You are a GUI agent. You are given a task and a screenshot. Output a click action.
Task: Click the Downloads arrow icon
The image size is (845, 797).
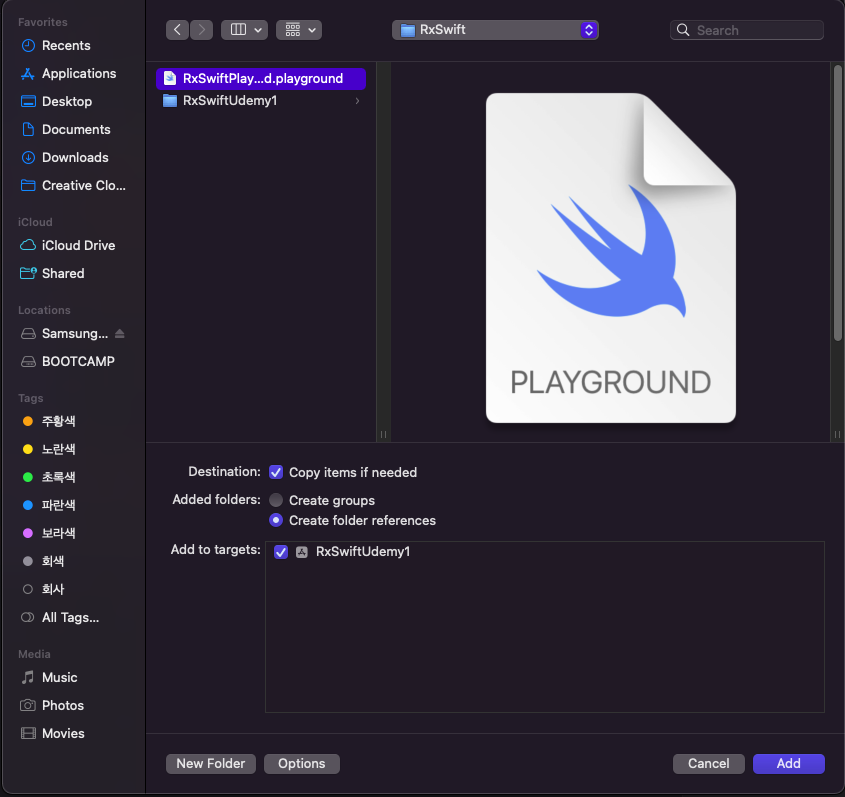[28, 158]
